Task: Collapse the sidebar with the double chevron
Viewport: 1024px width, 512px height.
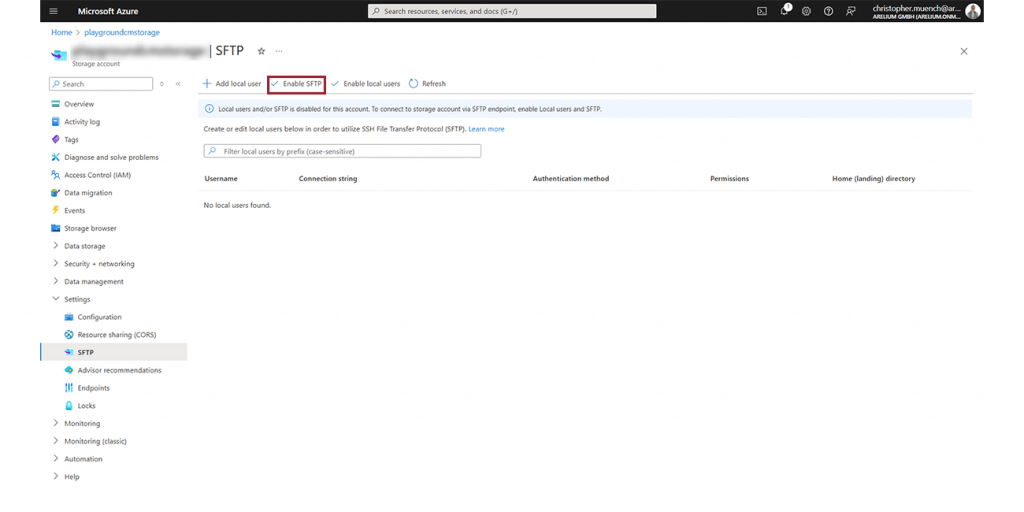Action: (178, 84)
